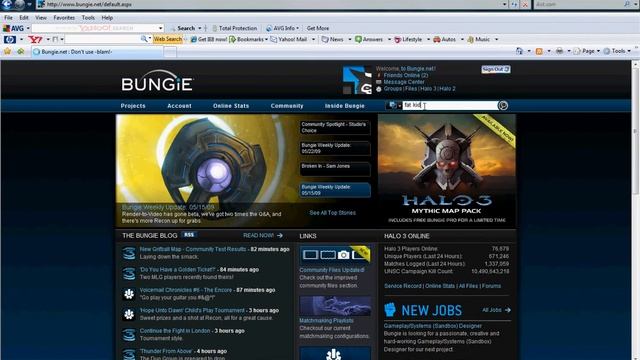Click the Voicemail Chronicles post icon
Viewport: 640px width, 360px height.
point(129,293)
